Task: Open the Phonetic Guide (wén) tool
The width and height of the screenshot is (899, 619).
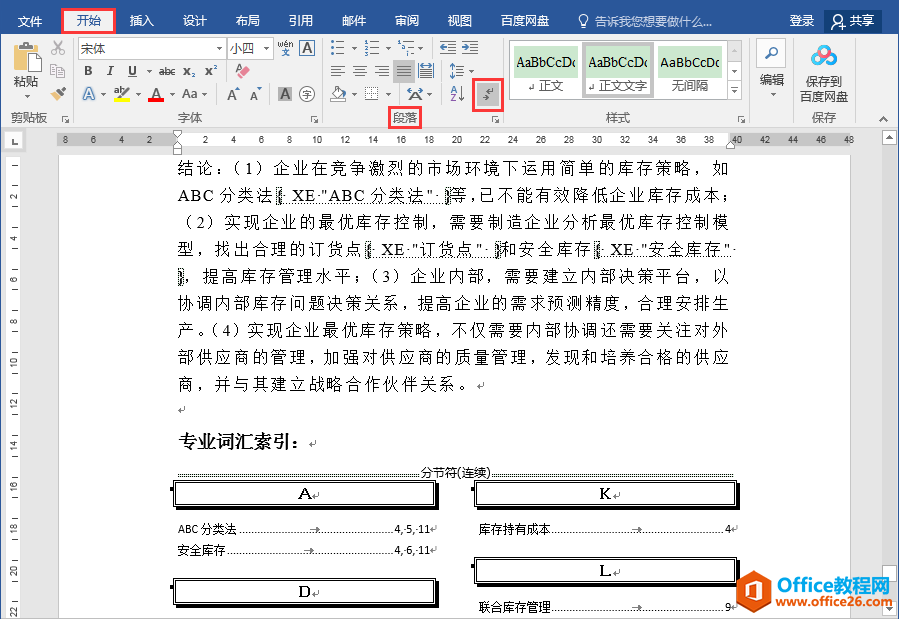Action: tap(285, 48)
